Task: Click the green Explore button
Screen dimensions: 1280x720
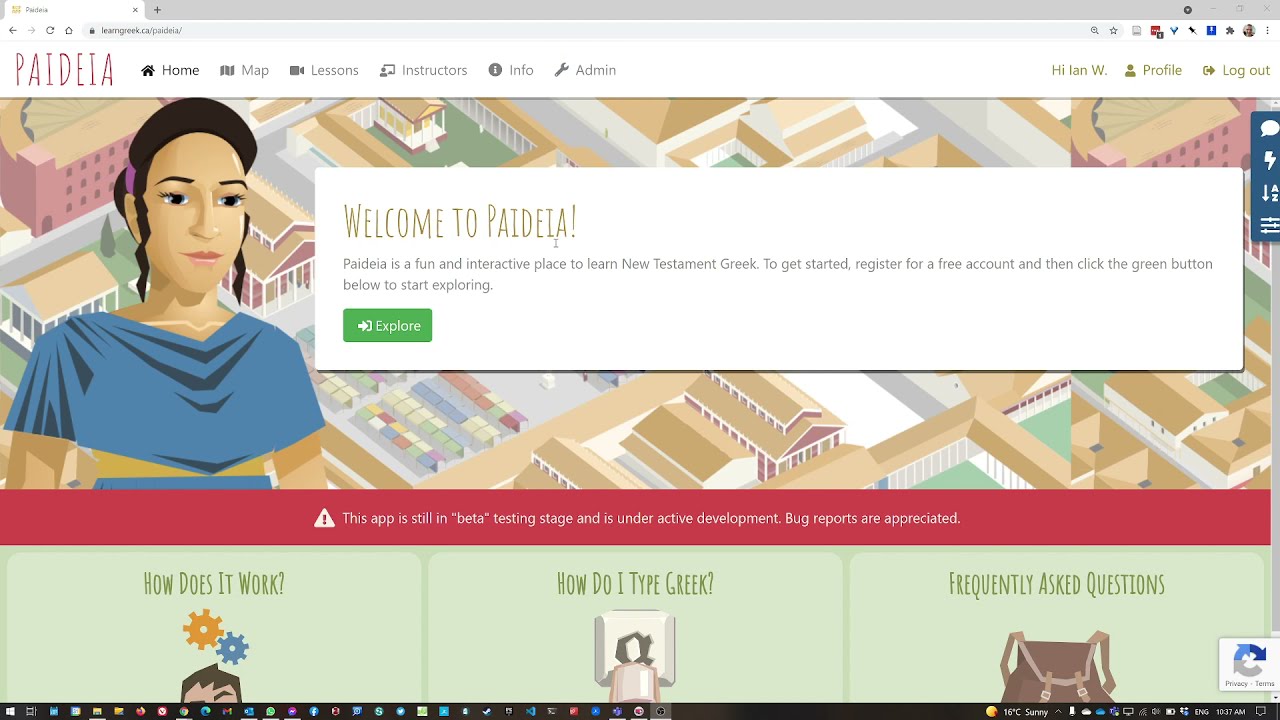Action: tap(387, 325)
